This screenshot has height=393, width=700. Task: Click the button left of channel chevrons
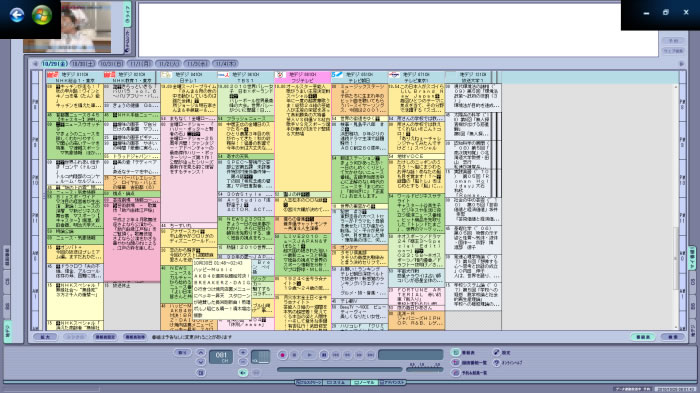(182, 352)
